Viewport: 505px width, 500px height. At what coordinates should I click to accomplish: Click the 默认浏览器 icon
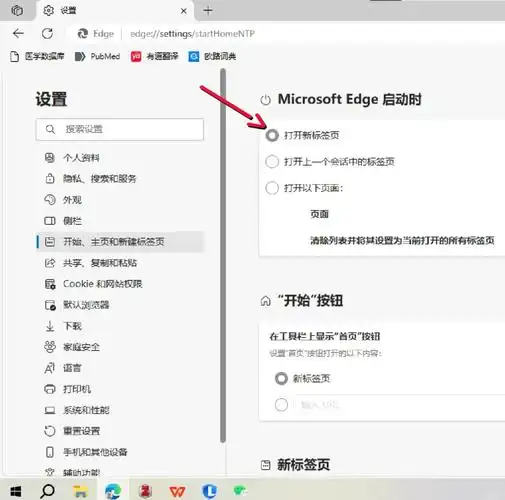pos(50,305)
